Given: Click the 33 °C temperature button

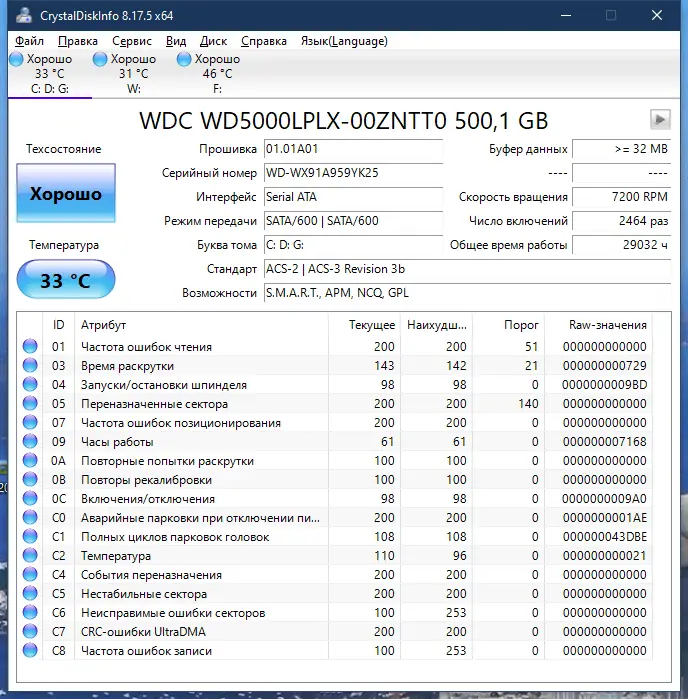Looking at the screenshot, I should tap(66, 280).
